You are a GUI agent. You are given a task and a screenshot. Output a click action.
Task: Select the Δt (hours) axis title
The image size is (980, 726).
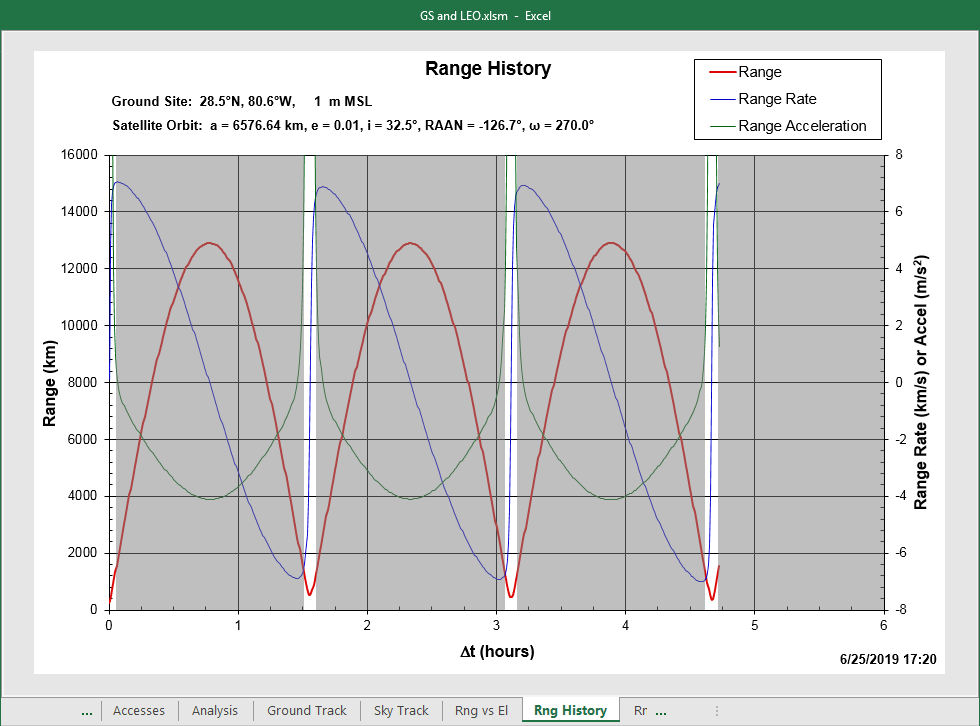point(497,650)
